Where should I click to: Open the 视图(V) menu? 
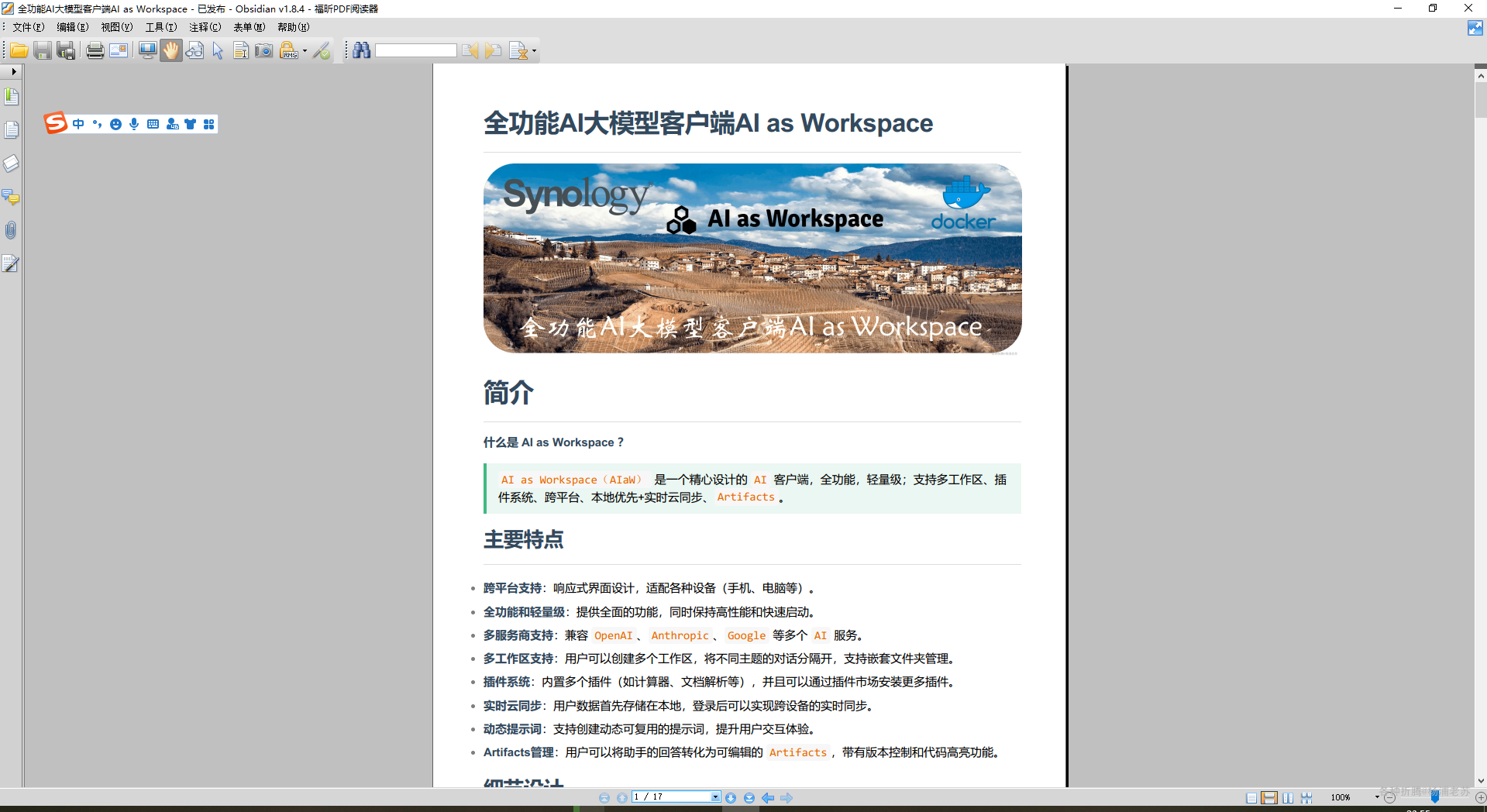click(x=117, y=27)
